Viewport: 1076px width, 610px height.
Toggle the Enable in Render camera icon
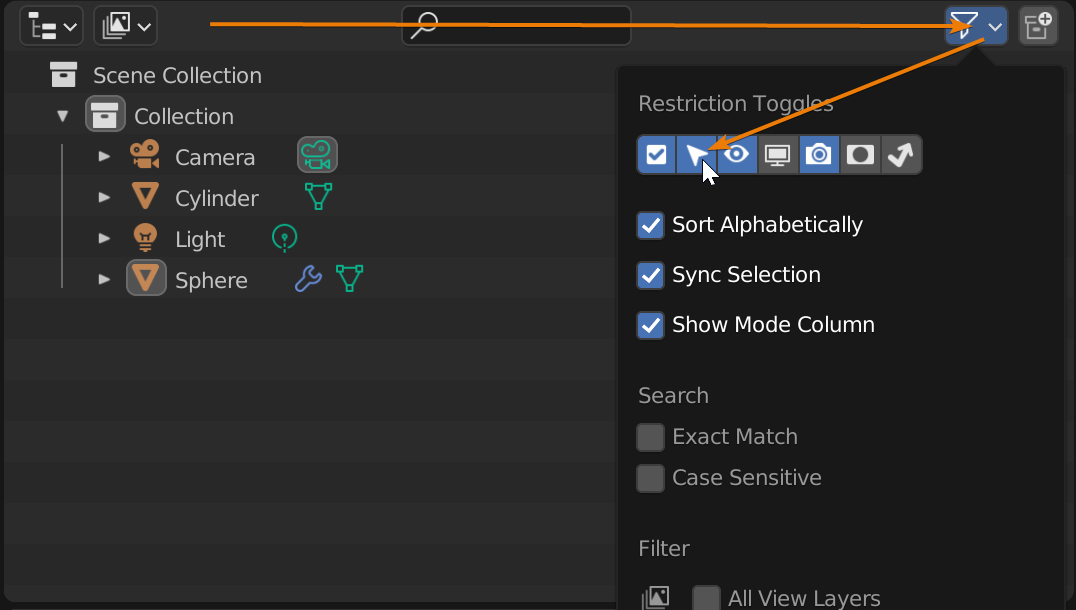(819, 155)
